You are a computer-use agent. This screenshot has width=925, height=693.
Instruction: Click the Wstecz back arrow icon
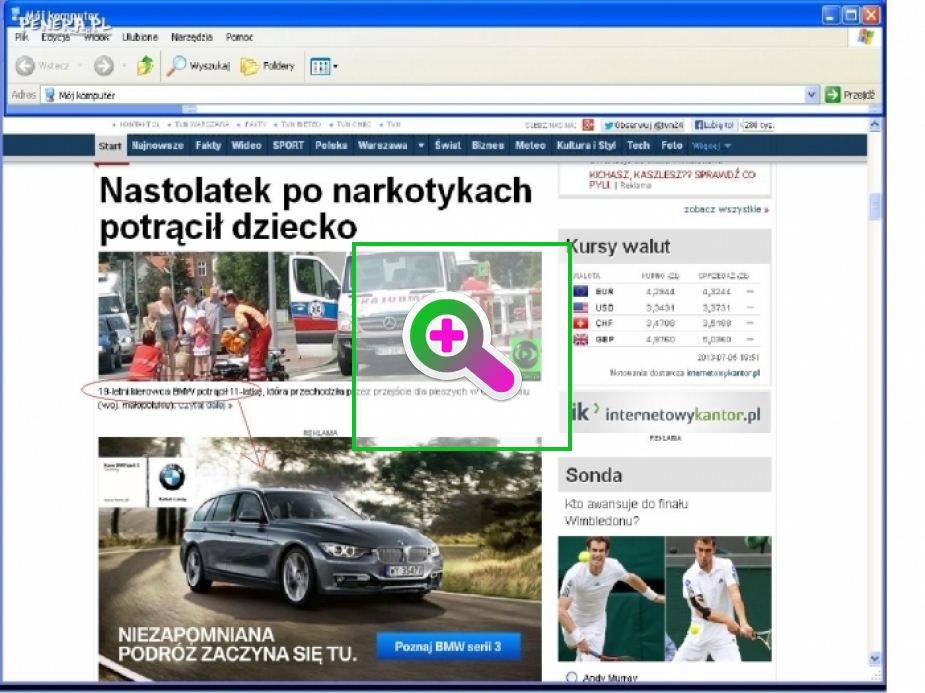pos(27,66)
